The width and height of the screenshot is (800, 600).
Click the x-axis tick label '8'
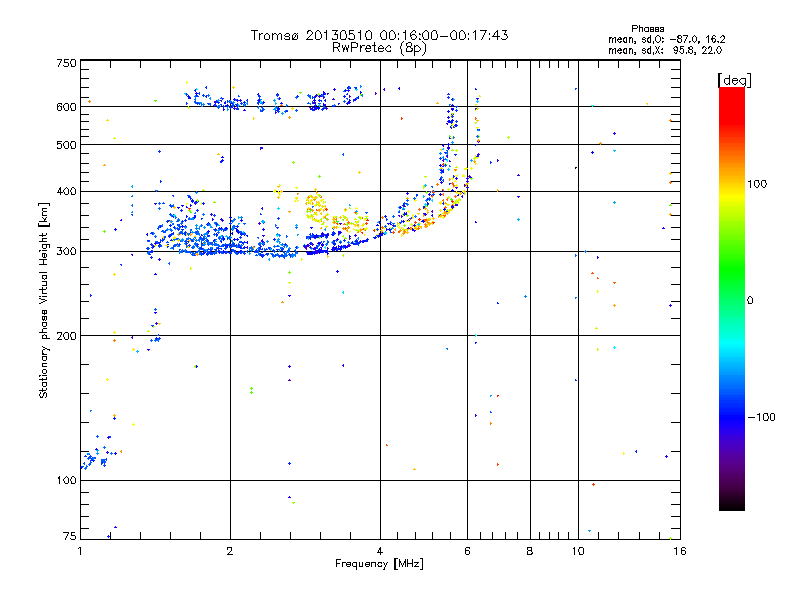[x=530, y=551]
